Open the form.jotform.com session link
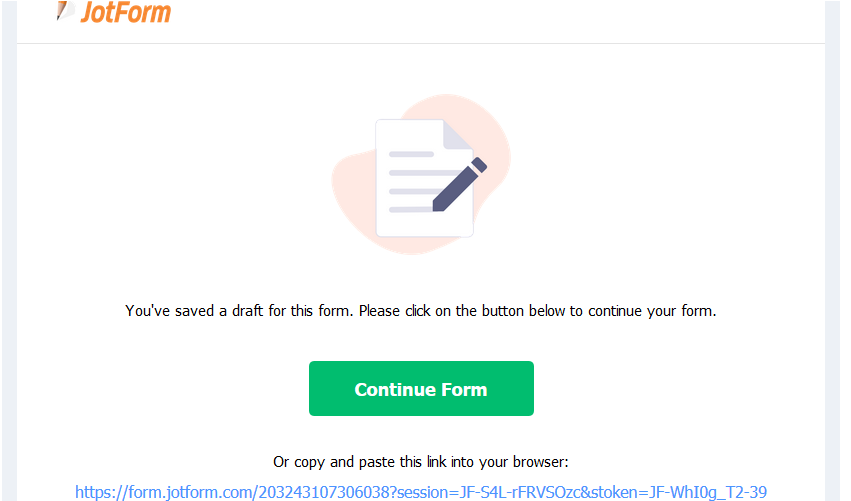This screenshot has width=851, height=501. tap(421, 492)
